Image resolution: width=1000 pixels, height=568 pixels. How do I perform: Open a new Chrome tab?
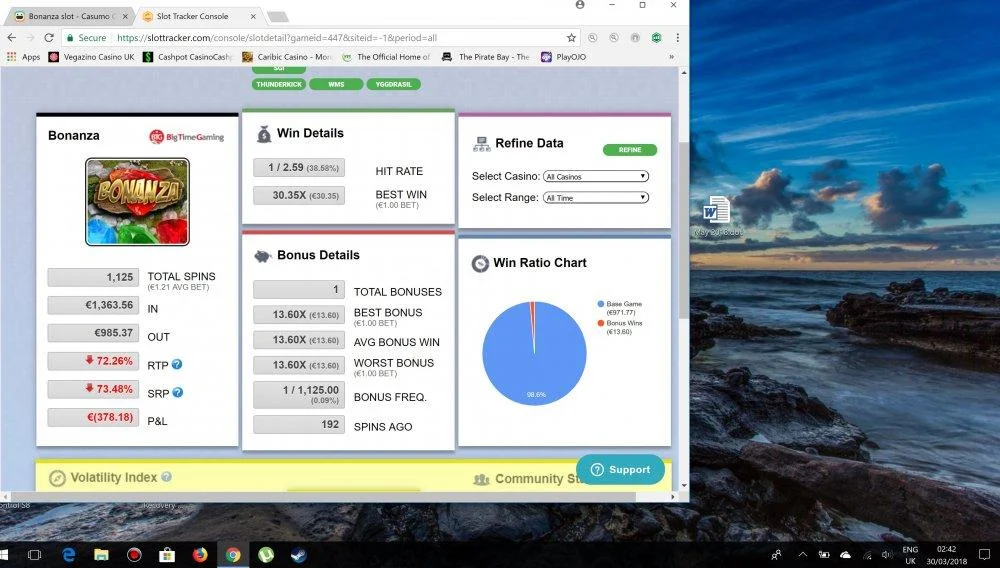[277, 17]
